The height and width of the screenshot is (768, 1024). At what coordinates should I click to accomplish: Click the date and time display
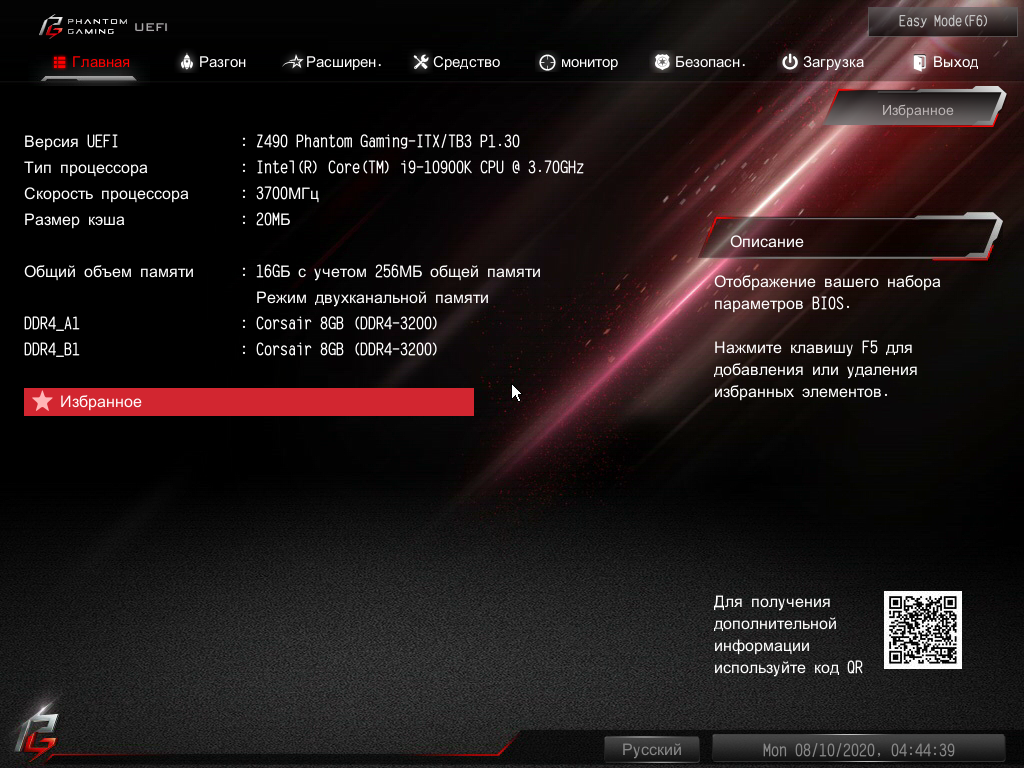[x=858, y=750]
